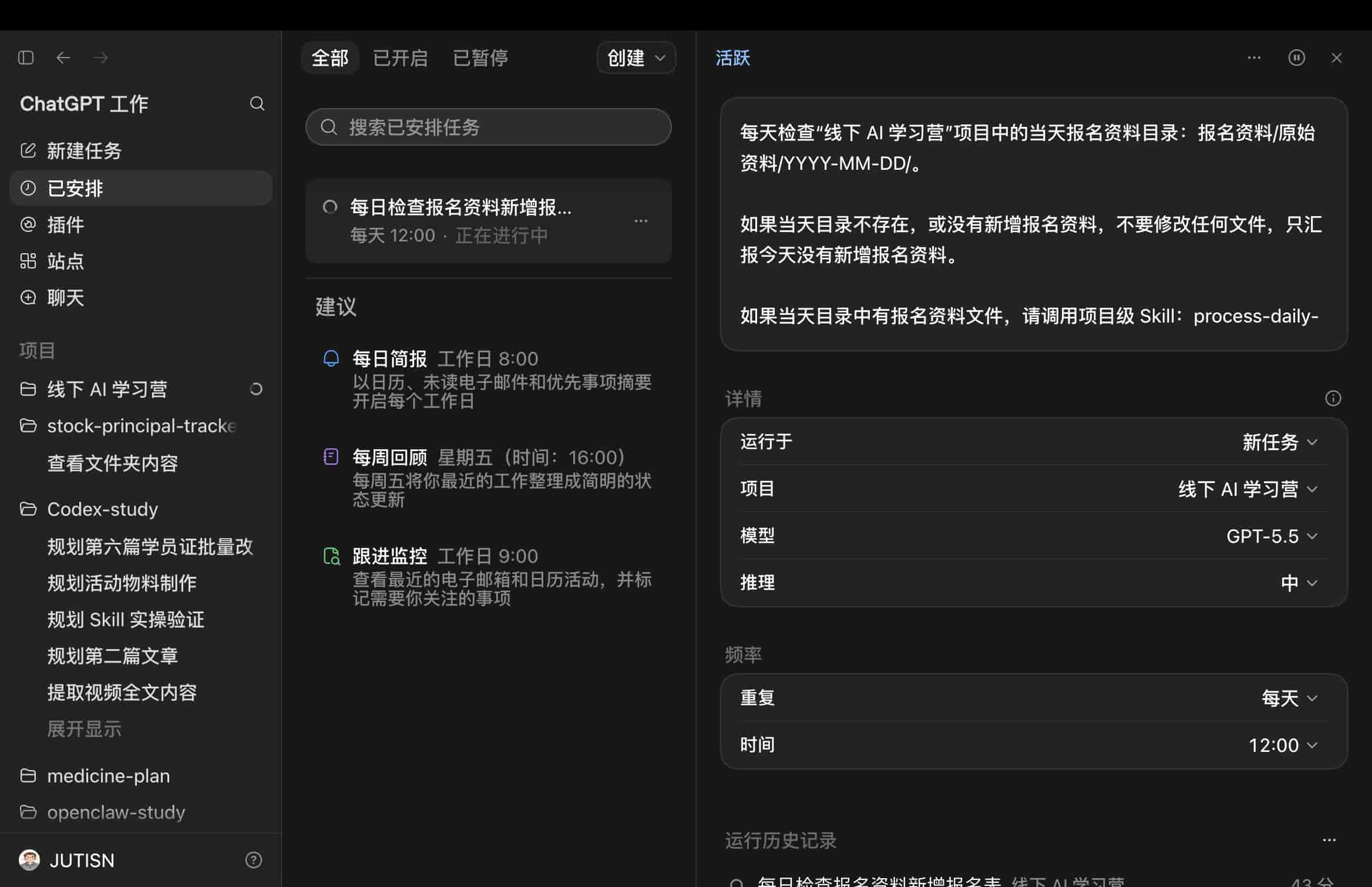Viewport: 1372px width, 887px height.
Task: Select 新建任务 in the sidebar
Action: pyautogui.click(x=141, y=151)
